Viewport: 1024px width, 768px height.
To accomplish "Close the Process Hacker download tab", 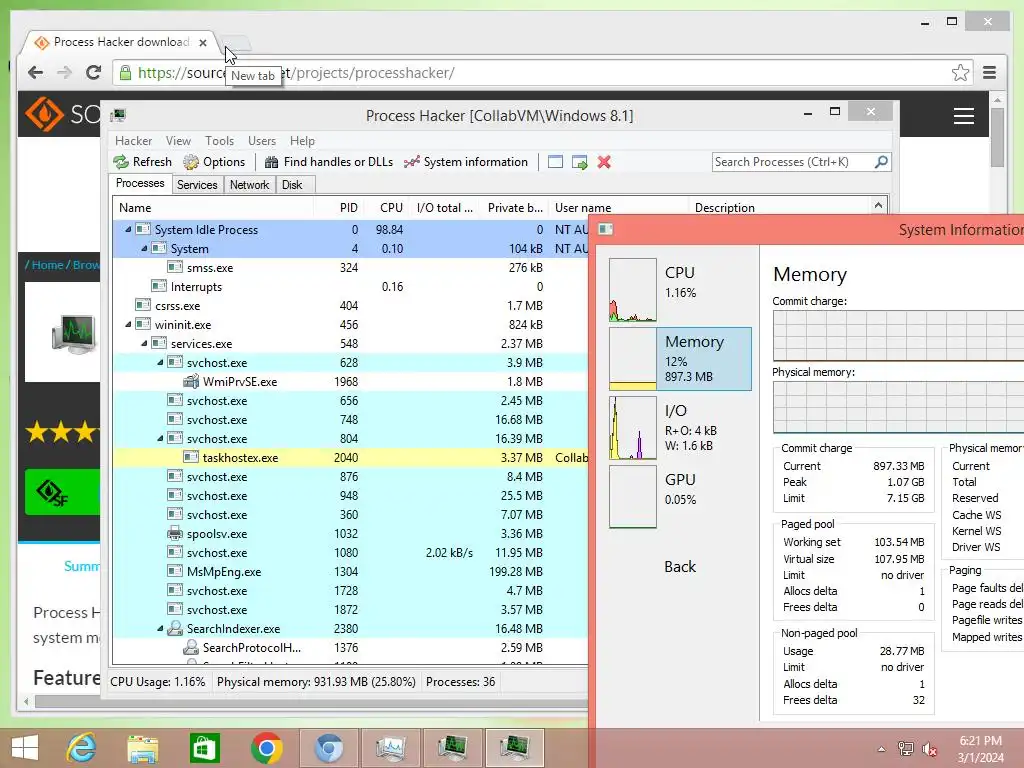I will (203, 42).
